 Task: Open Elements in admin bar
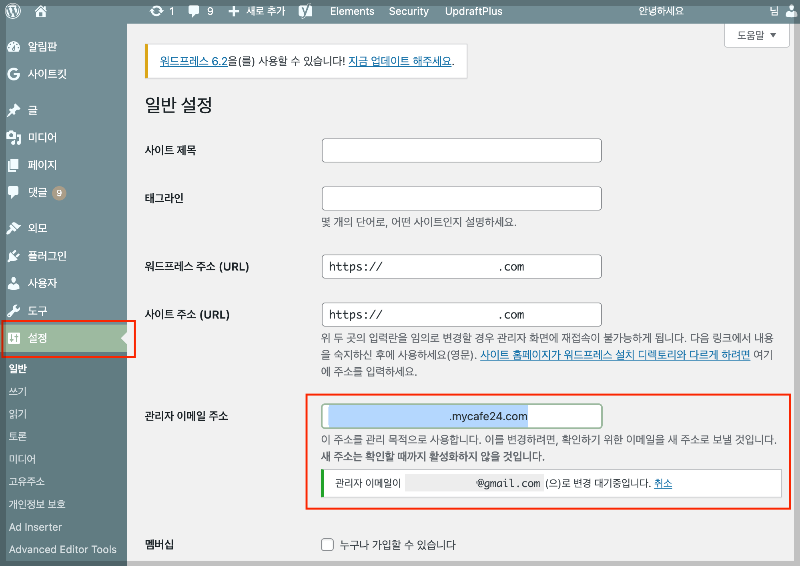click(352, 11)
